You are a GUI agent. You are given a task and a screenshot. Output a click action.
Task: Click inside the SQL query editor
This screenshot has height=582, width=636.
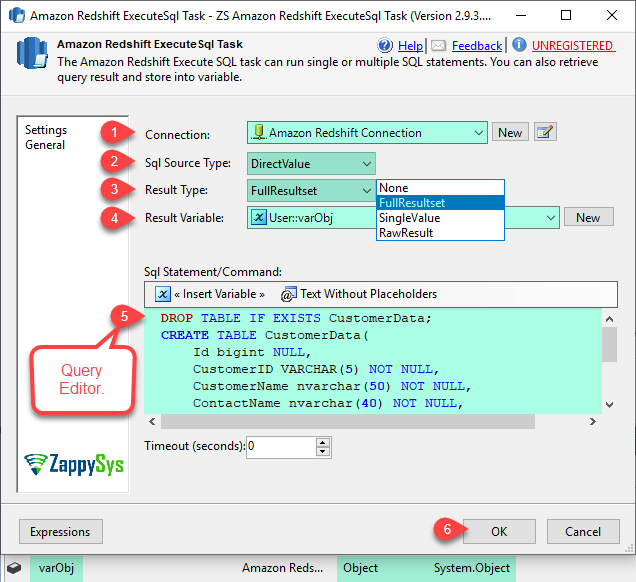click(x=372, y=361)
